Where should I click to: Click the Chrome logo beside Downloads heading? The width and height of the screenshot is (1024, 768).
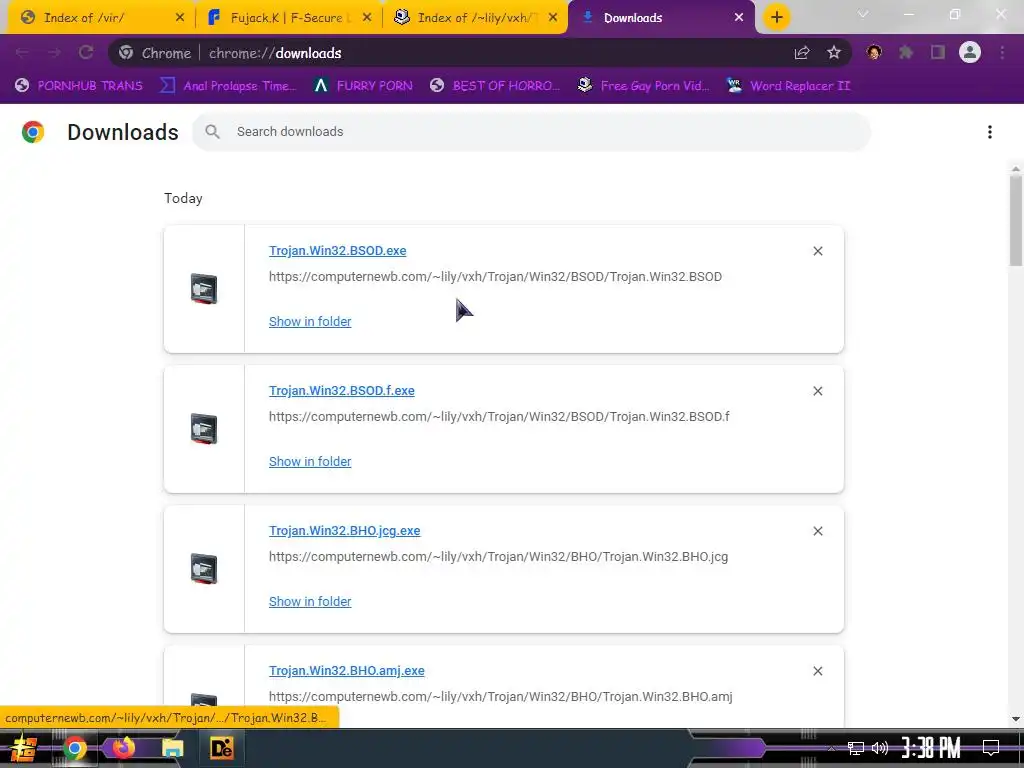(x=33, y=132)
